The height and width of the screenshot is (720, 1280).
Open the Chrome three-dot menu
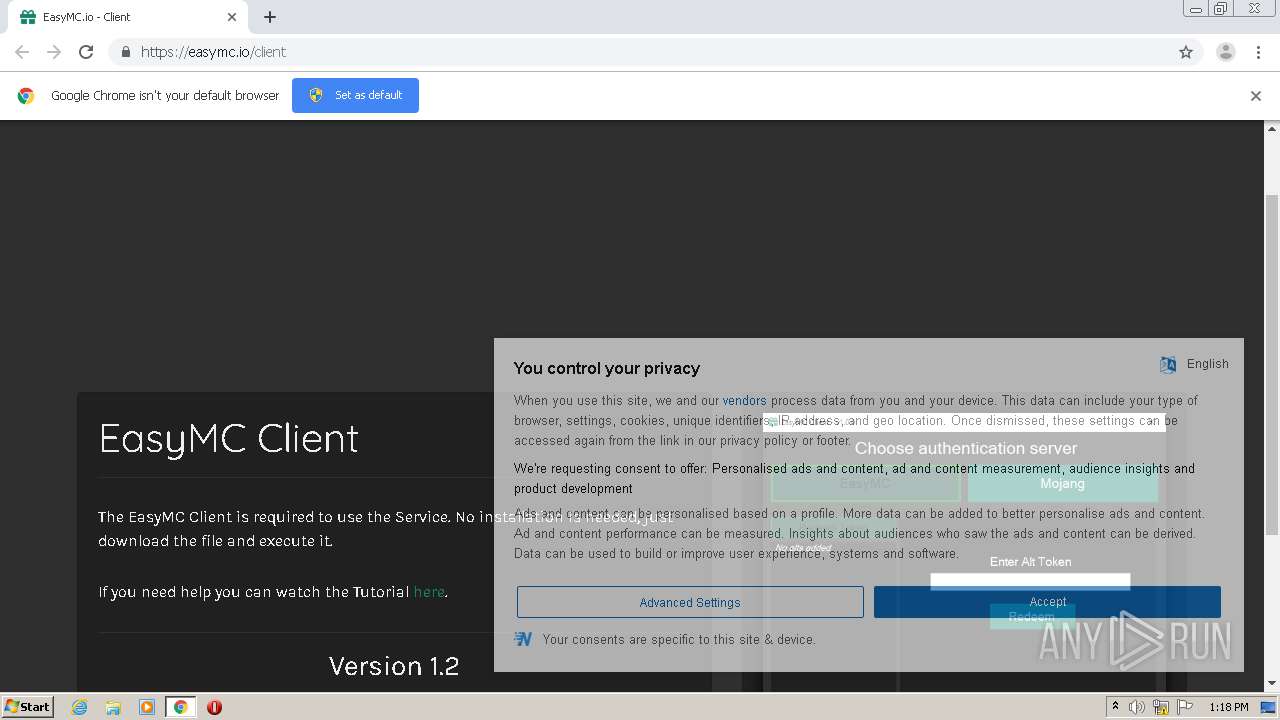tap(1258, 52)
